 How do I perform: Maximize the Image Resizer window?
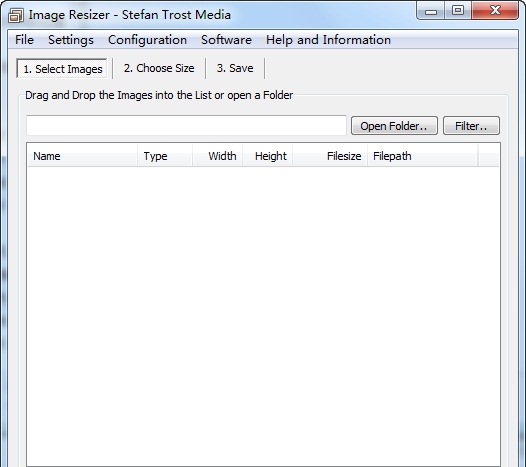pos(458,11)
